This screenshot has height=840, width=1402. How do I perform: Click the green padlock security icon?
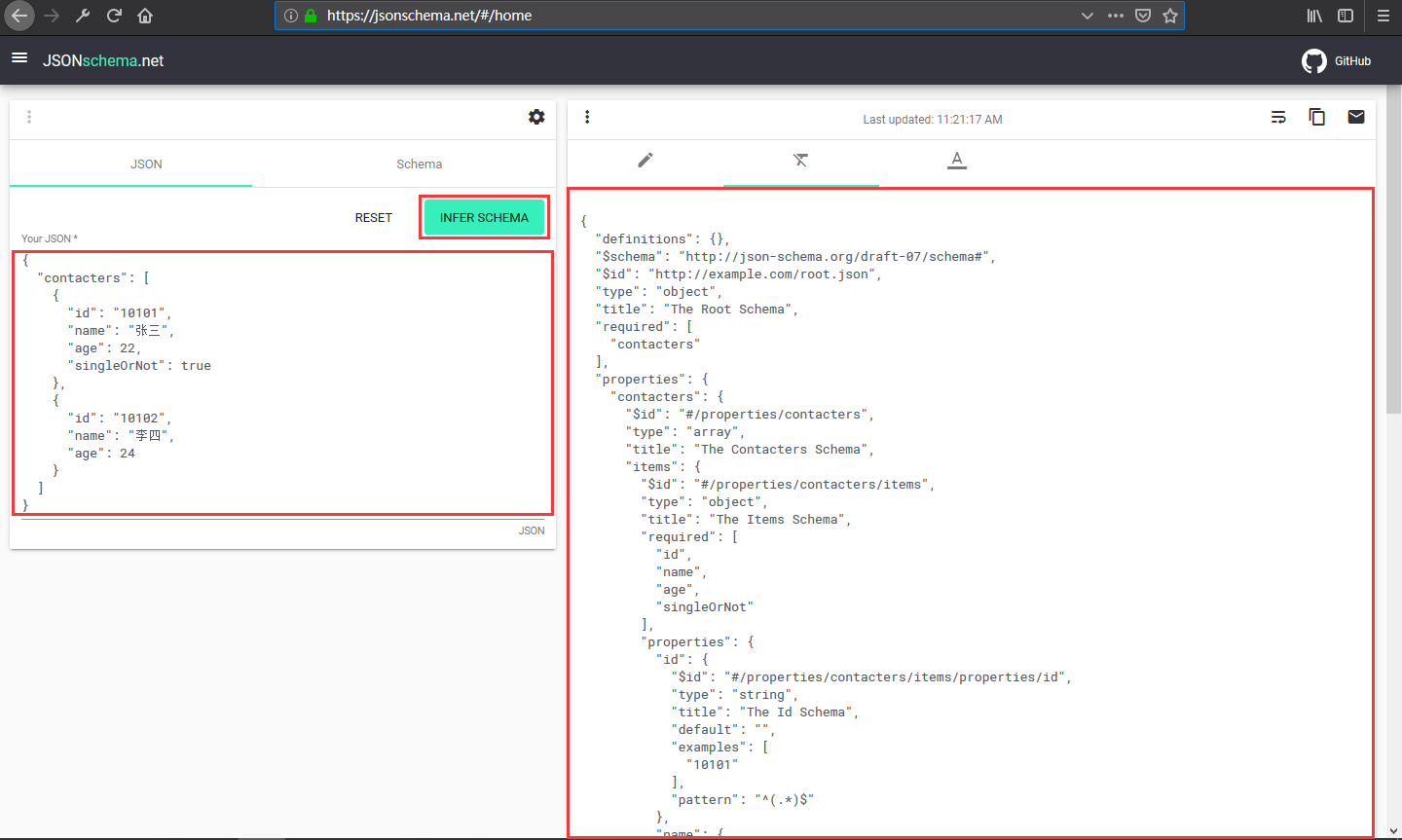311,16
